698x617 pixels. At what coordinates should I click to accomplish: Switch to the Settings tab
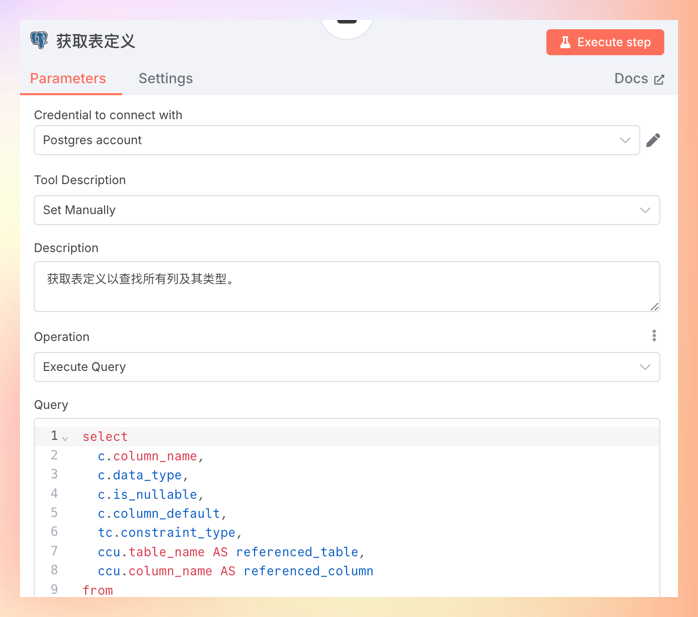pyautogui.click(x=166, y=78)
